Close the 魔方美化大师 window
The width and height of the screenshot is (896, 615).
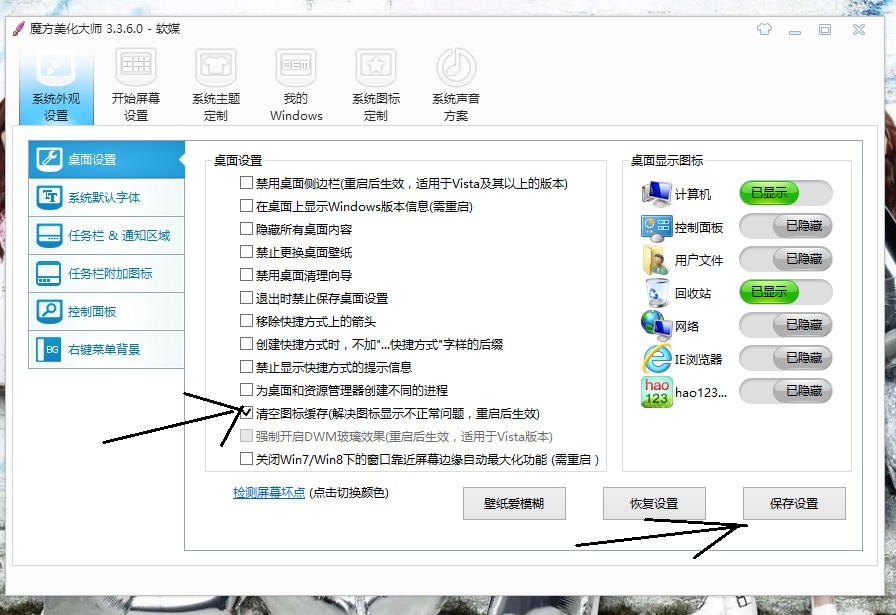tap(859, 29)
